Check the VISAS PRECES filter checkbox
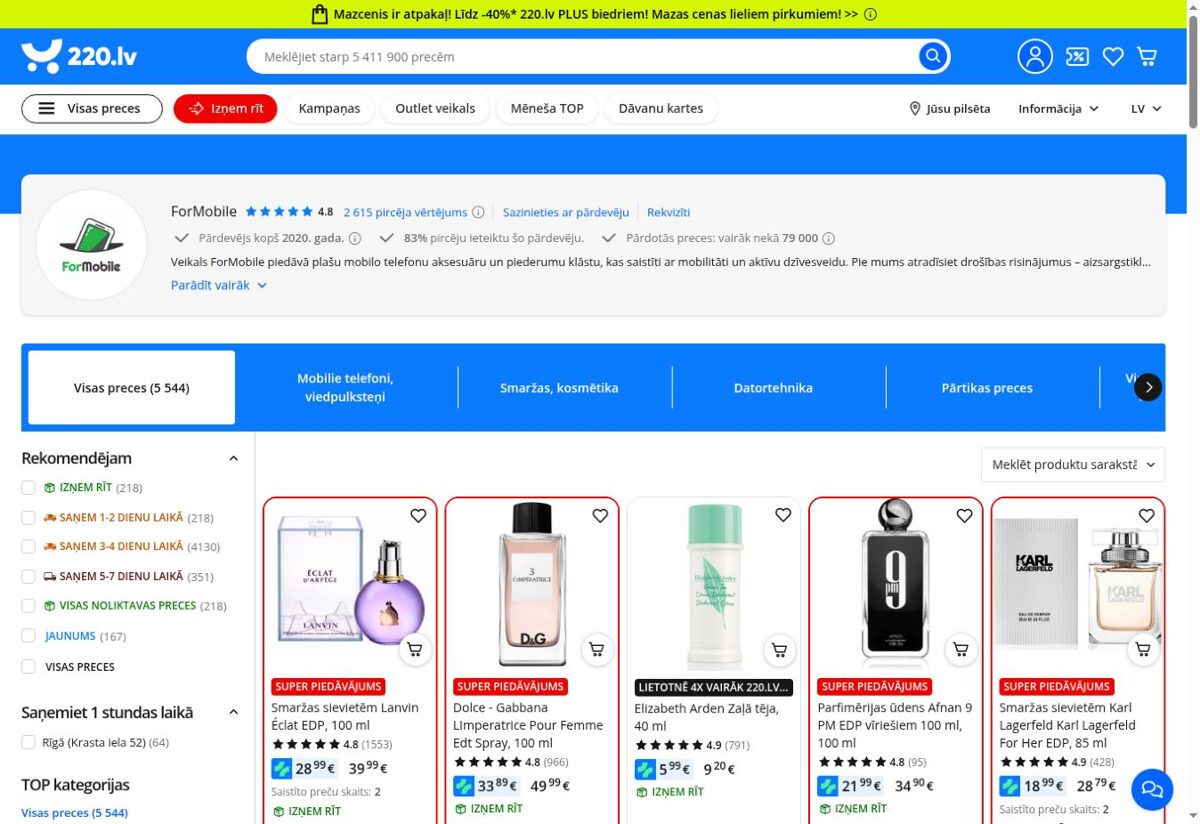The image size is (1200, 824). click(x=28, y=667)
